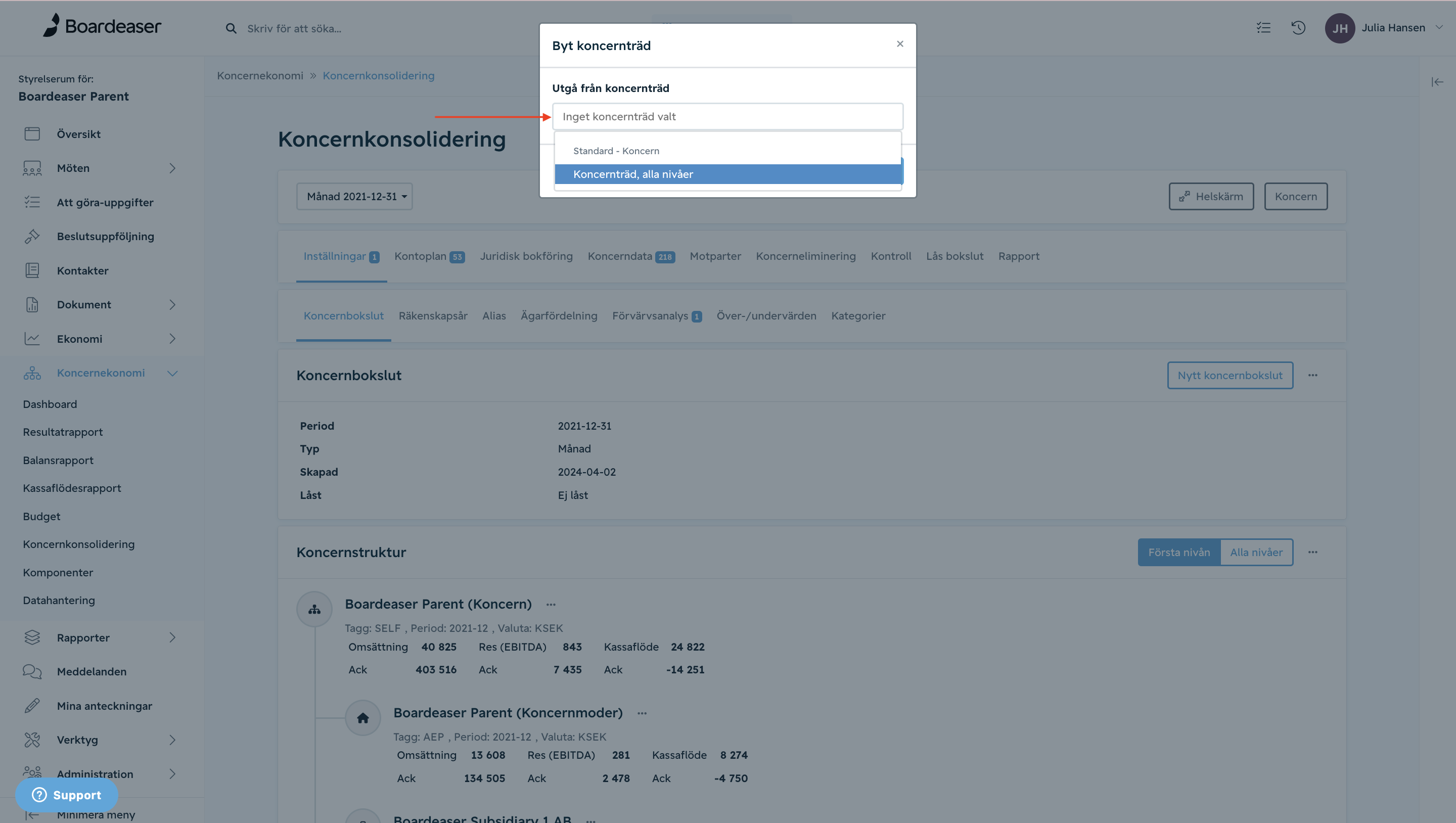Viewport: 1456px width, 823px height.
Task: Open options for Boardeaser Parent (Koncernmoder)
Action: click(x=642, y=713)
